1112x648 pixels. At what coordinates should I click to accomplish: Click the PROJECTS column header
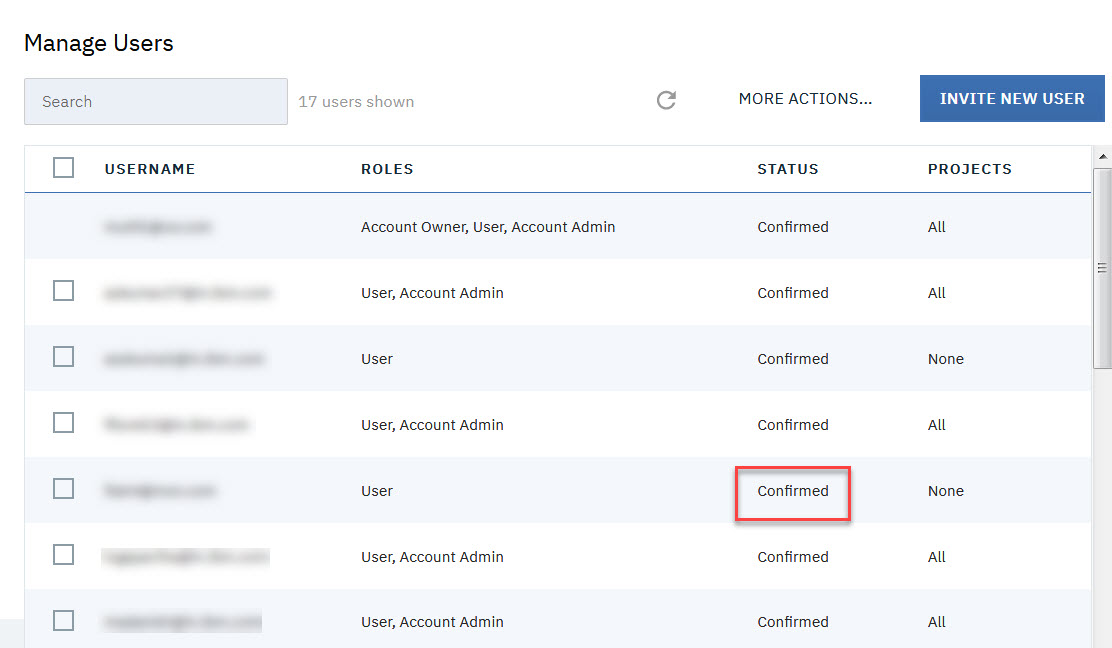tap(969, 169)
